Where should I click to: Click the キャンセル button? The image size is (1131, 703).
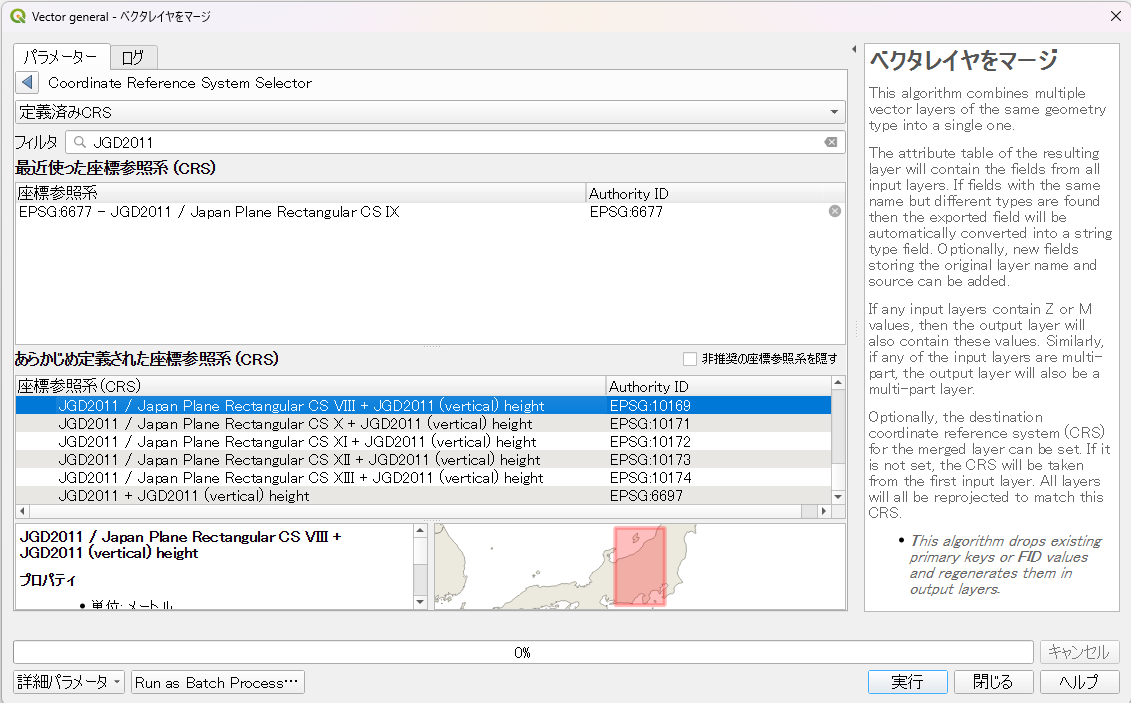pos(1079,652)
